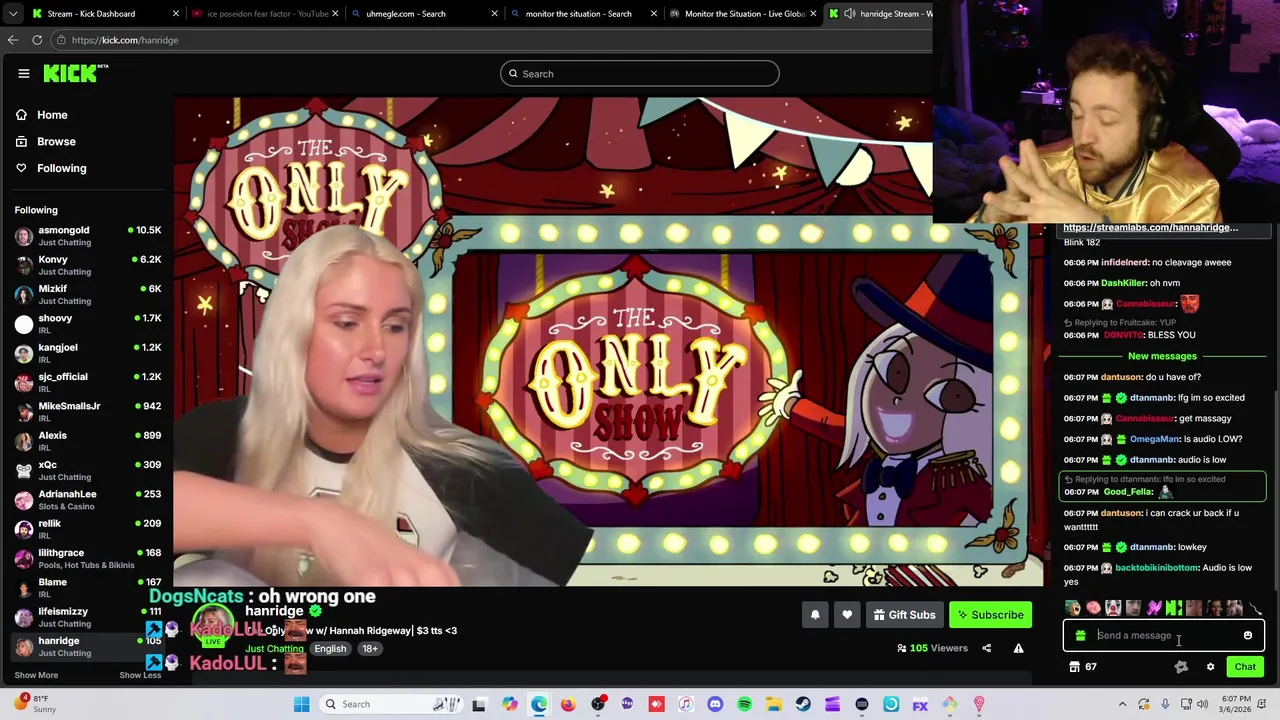1280x720 pixels.
Task: Open Windows Start menu
Action: click(x=301, y=704)
